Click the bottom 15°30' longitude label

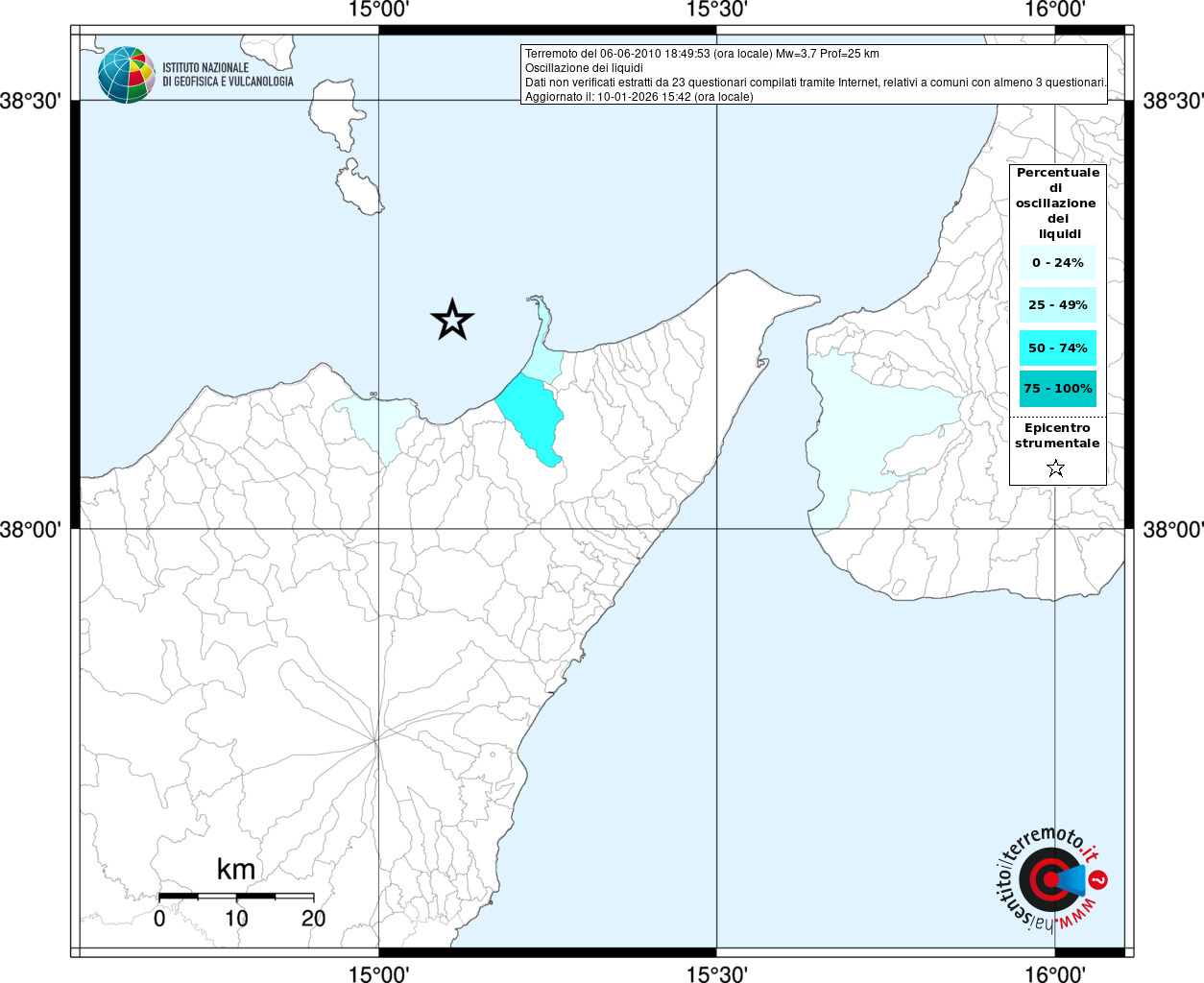pyautogui.click(x=716, y=974)
